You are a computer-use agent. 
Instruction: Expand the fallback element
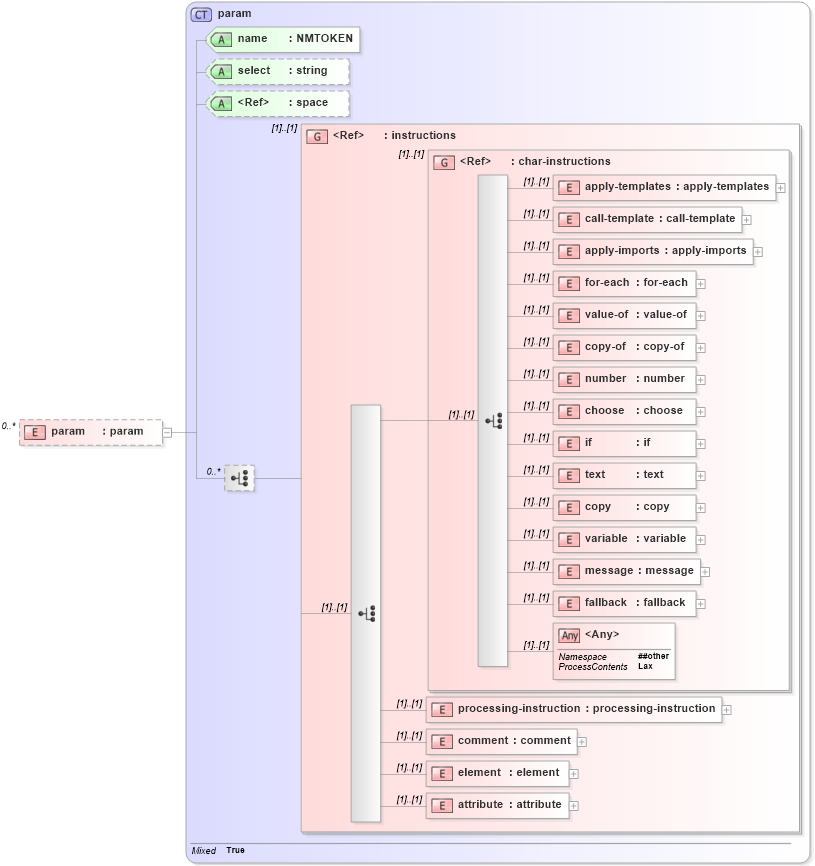point(701,603)
